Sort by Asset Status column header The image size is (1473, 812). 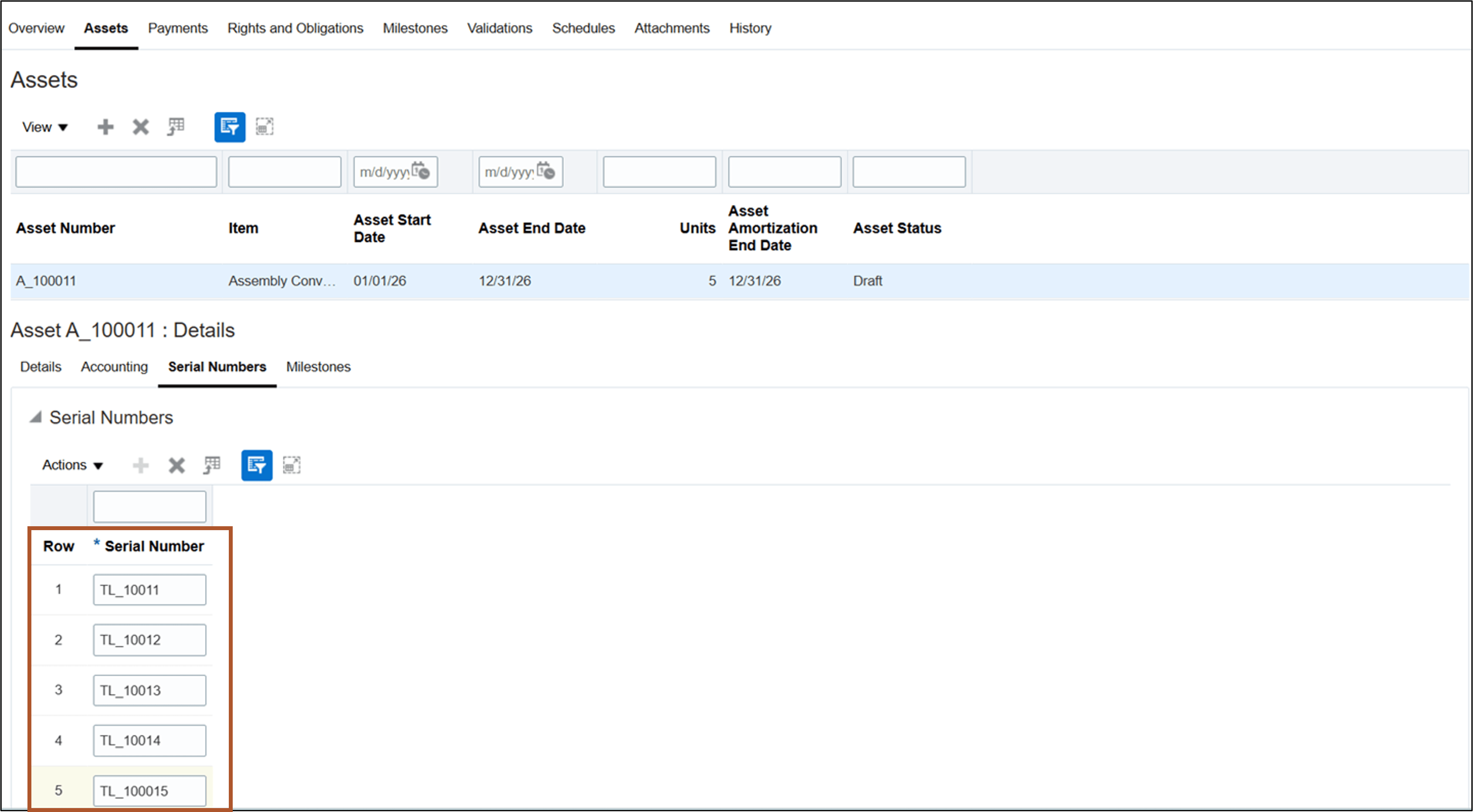(x=897, y=228)
